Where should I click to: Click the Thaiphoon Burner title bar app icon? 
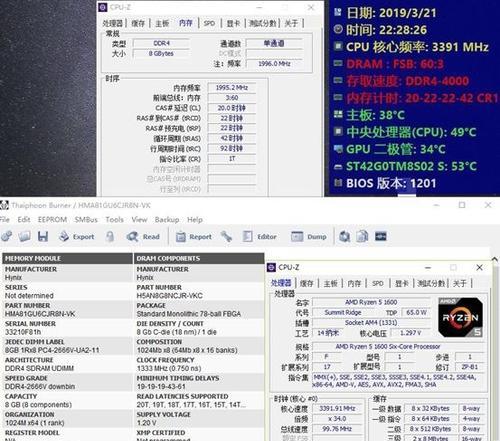[x=4, y=205]
